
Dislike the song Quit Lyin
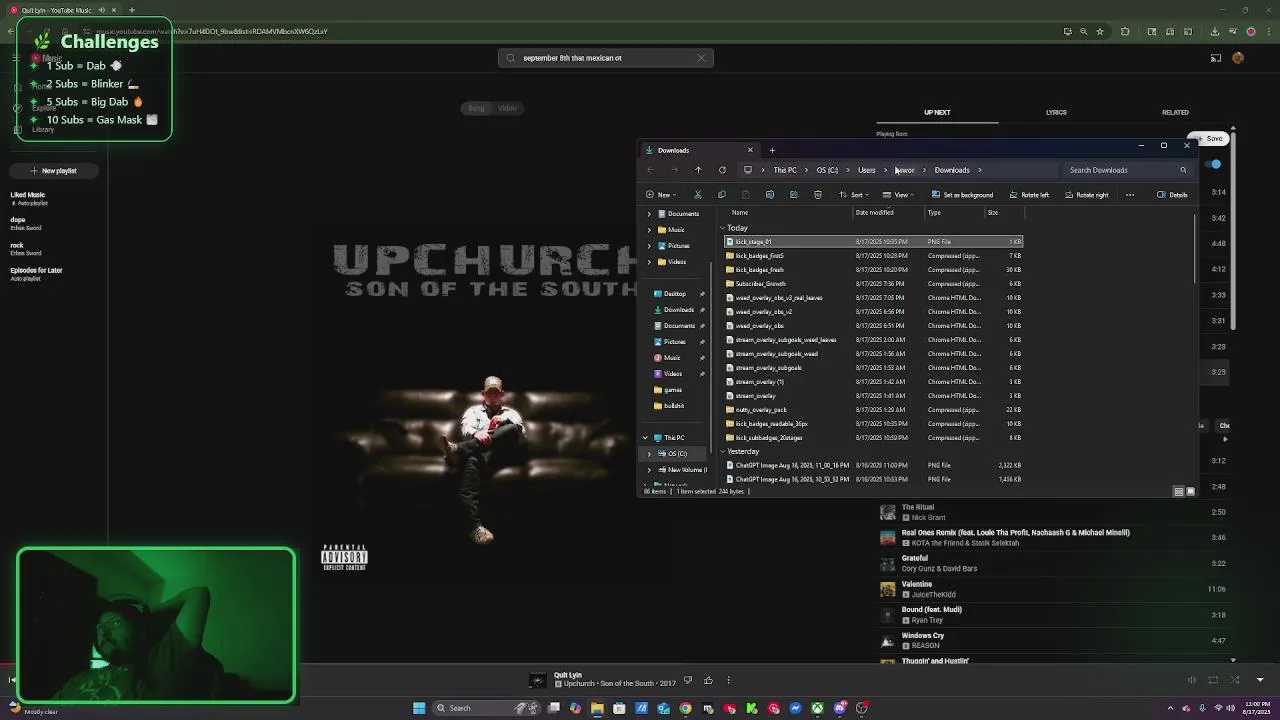click(688, 680)
